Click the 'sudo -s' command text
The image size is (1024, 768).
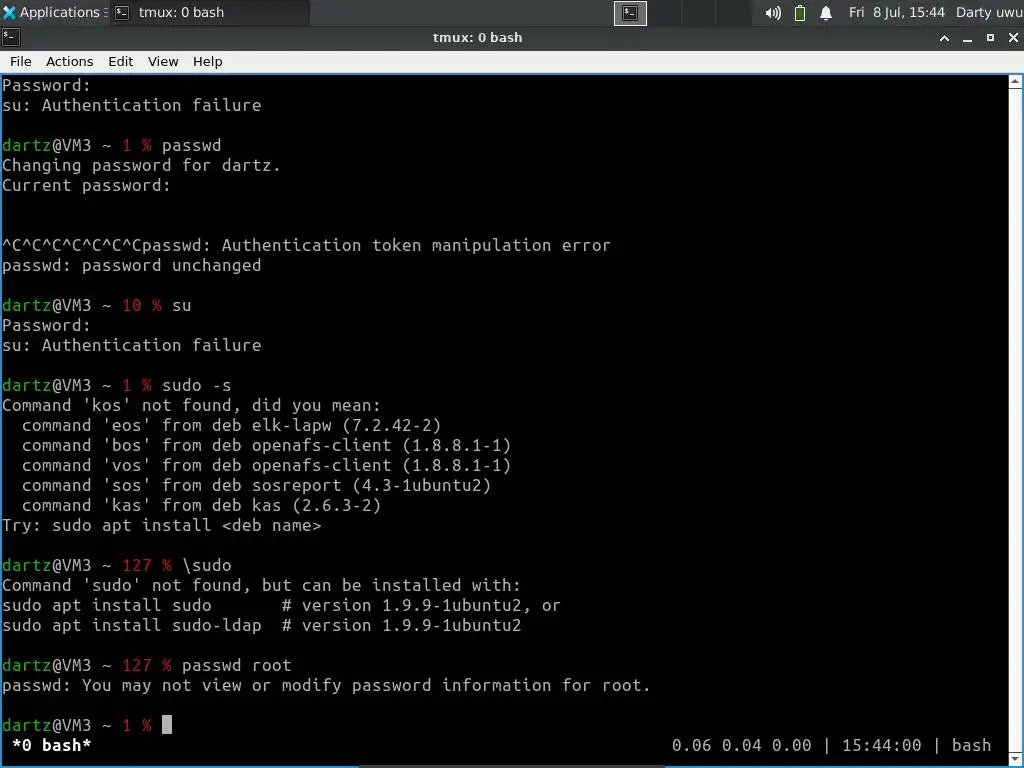pos(197,385)
